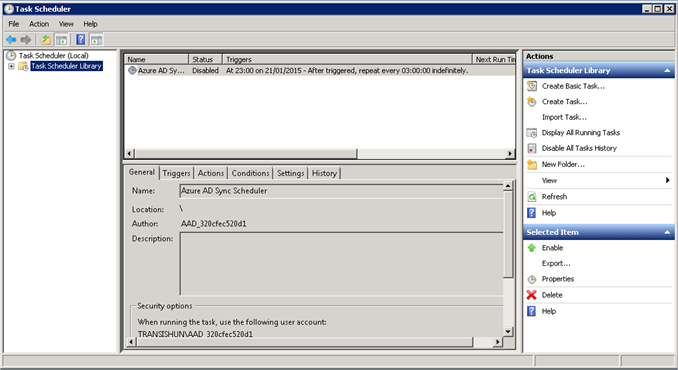Click the Display All Running Tasks icon
This screenshot has height=370, width=678.
[x=532, y=133]
